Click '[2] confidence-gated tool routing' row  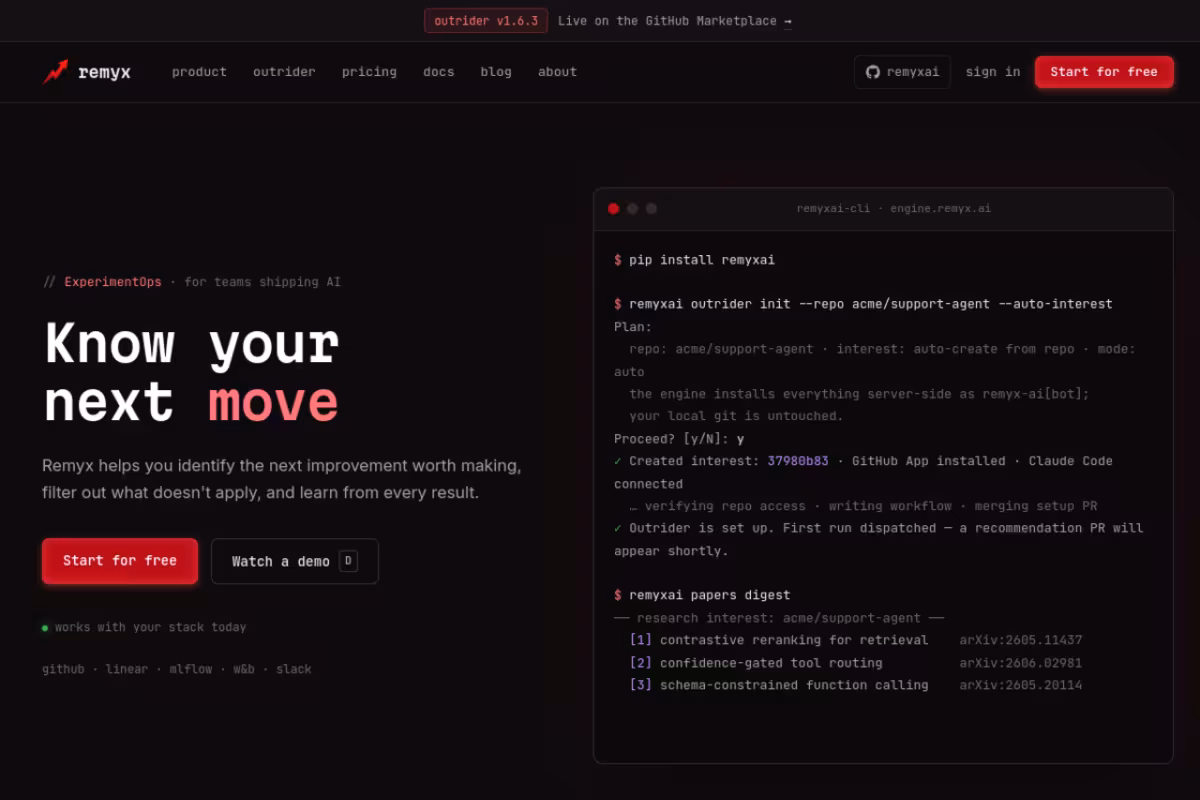(756, 663)
